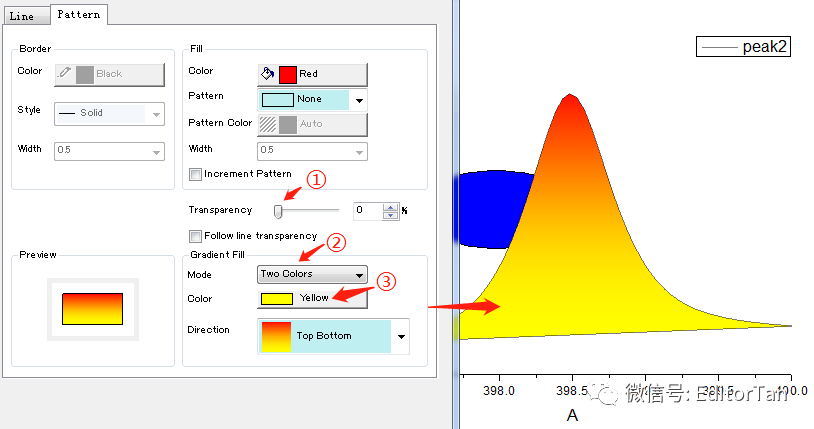Increase transparency with the up spinner arrow

tap(390, 207)
